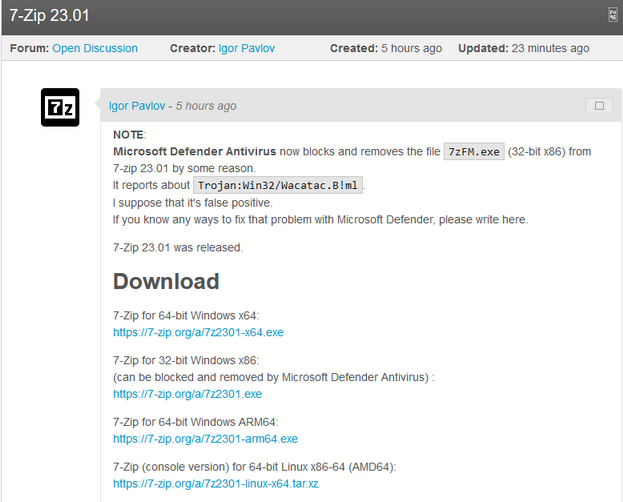Screen dimensions: 623x502
Task: Click the Linux x86-64 (AMD64) console version label
Action: pos(255,467)
